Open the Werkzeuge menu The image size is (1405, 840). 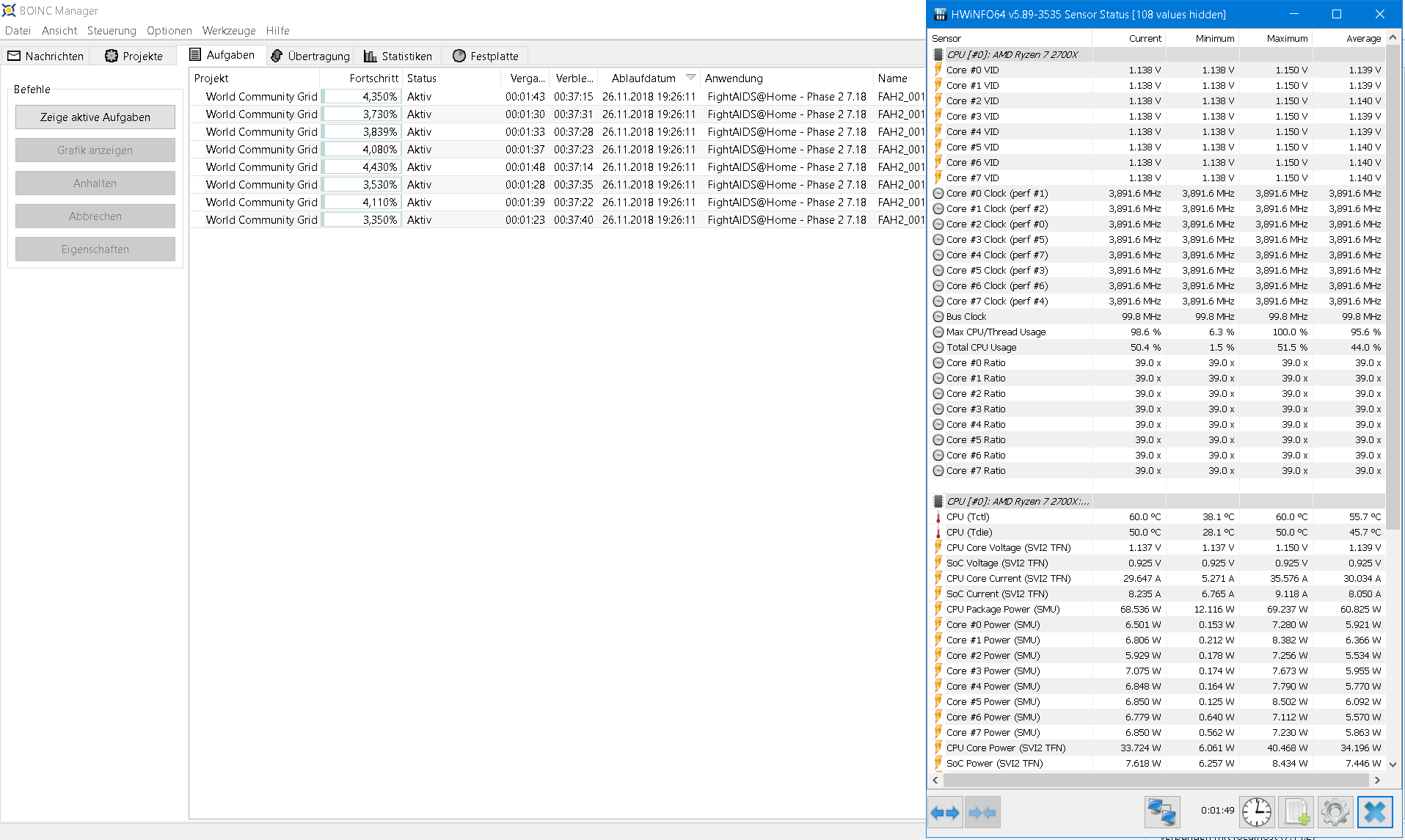click(x=229, y=31)
